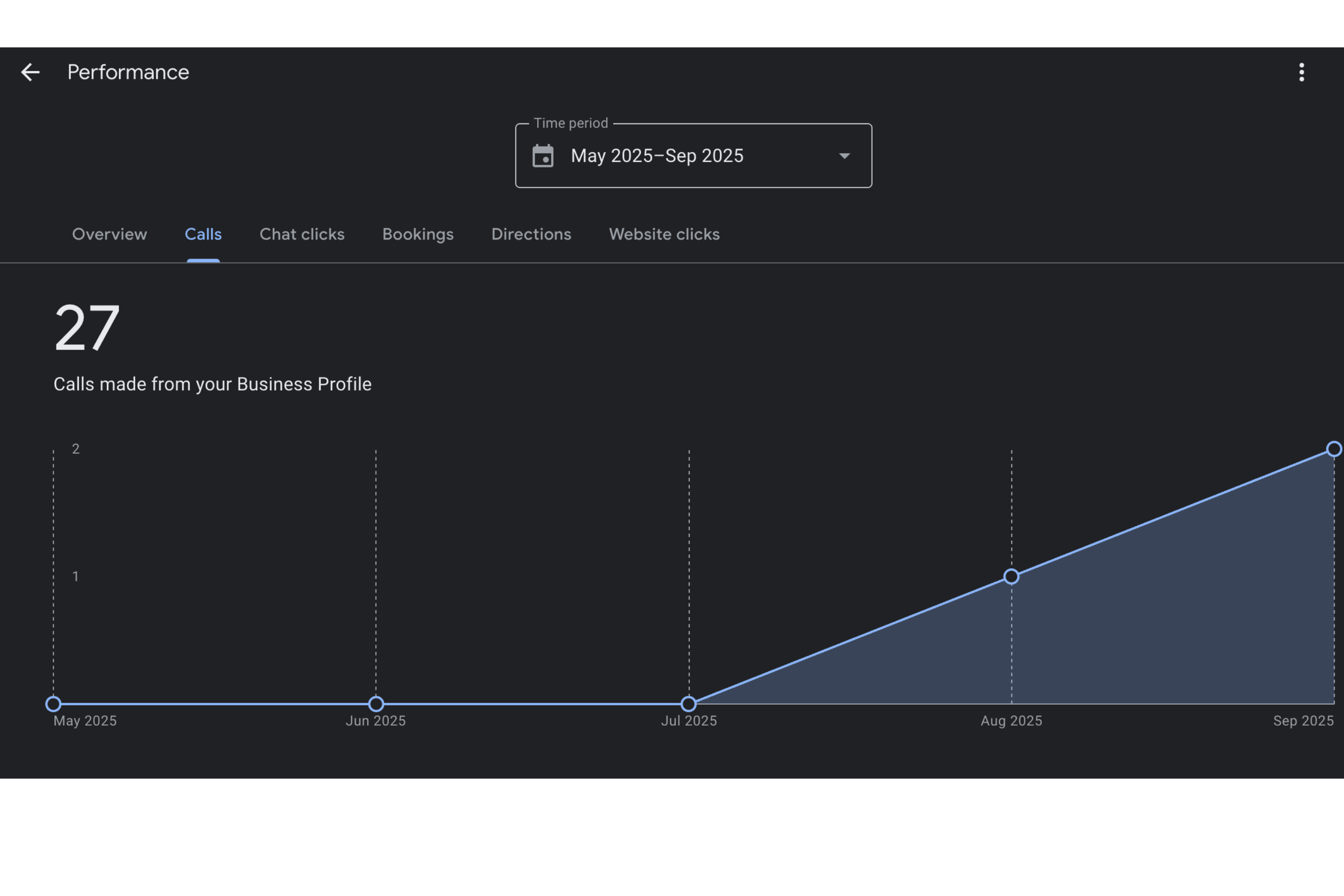Click the Aug 2025 axis label
Screen dimensions: 1344x896
point(1011,721)
